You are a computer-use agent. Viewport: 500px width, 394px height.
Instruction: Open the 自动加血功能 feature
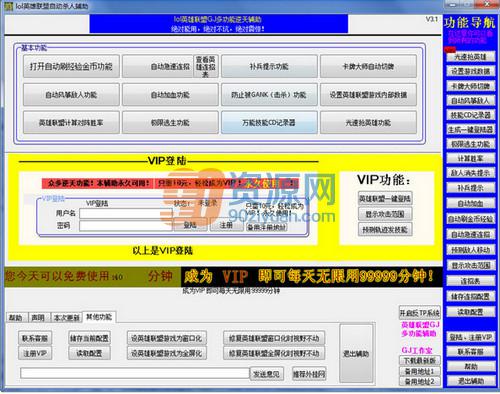170,95
